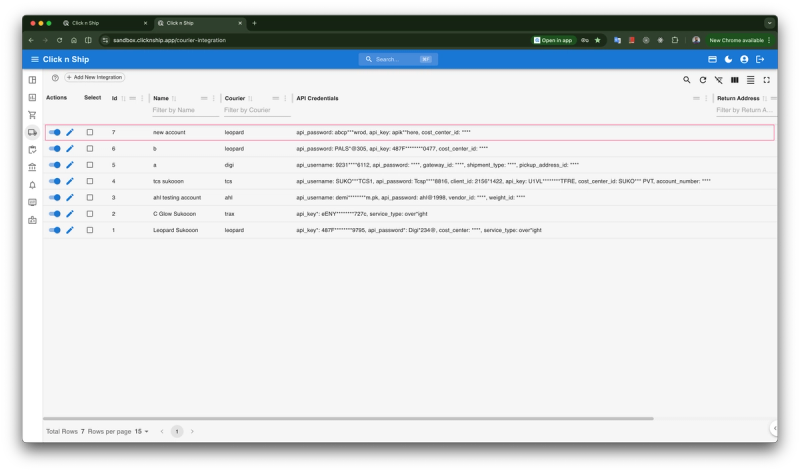Click the logout icon in header
This screenshot has height=472, width=800.
pyautogui.click(x=760, y=59)
